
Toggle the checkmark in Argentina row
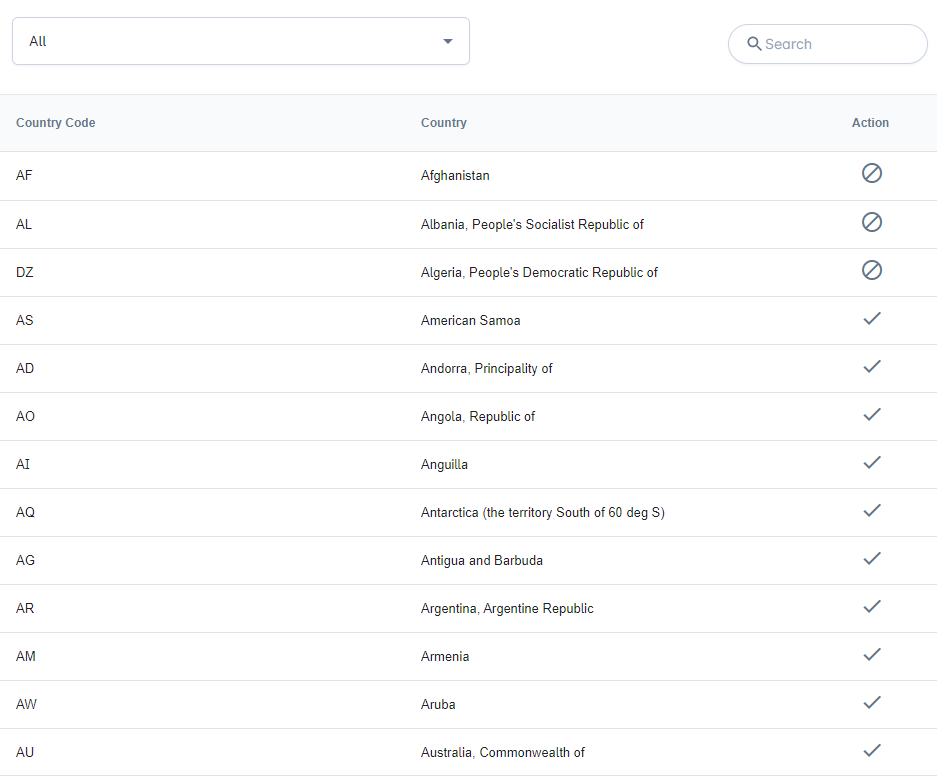tap(872, 607)
